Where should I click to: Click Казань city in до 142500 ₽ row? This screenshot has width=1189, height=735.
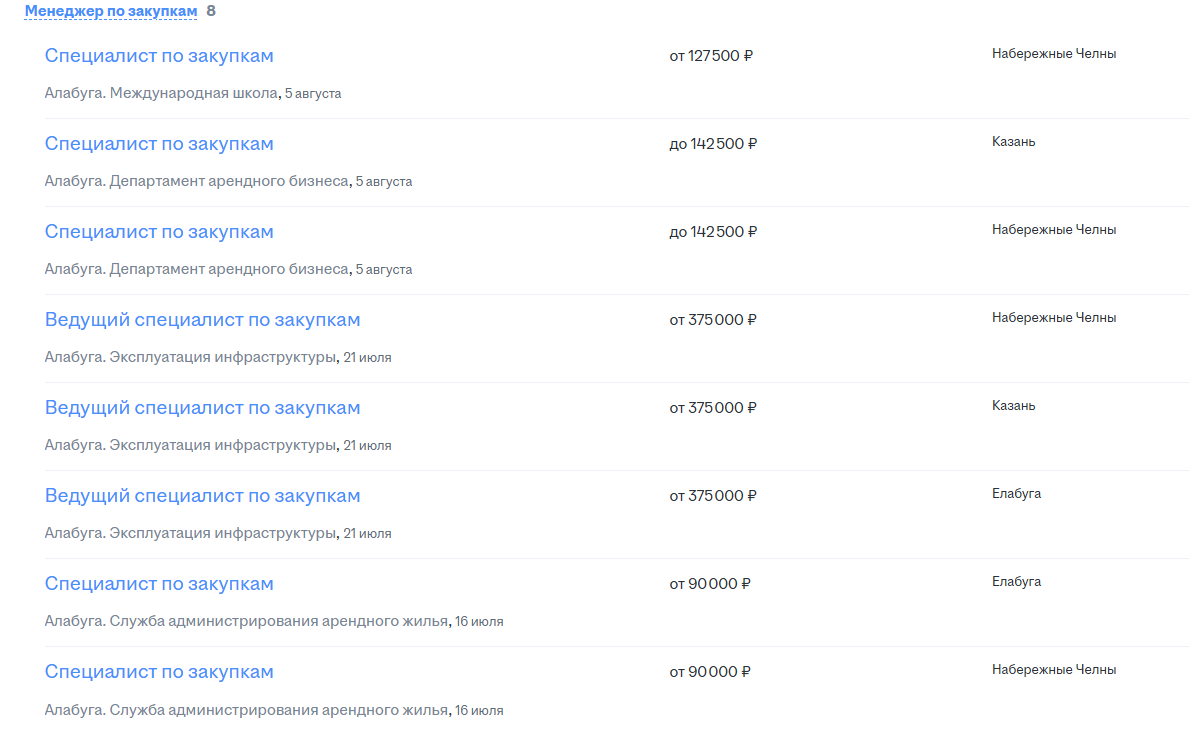1013,142
